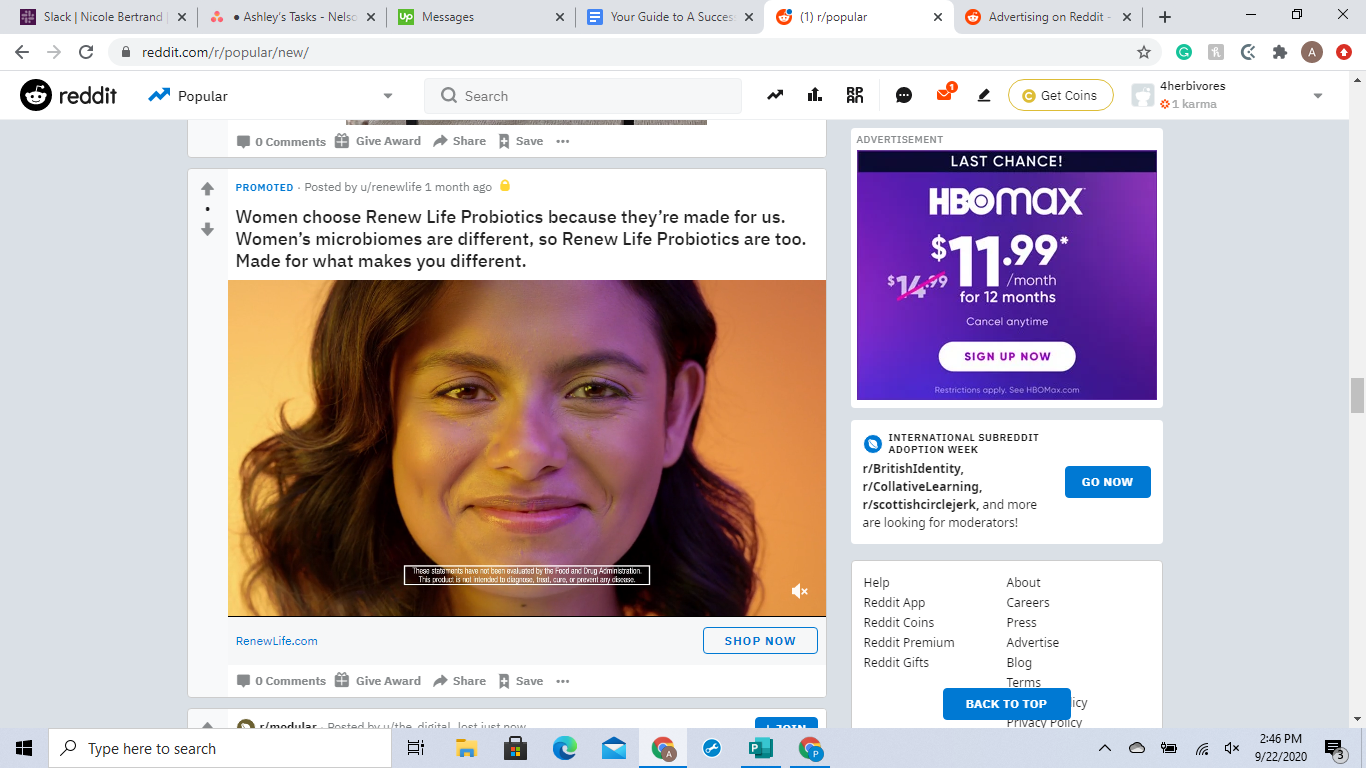Click the GO NOW button
This screenshot has height=768, width=1366.
point(1107,482)
